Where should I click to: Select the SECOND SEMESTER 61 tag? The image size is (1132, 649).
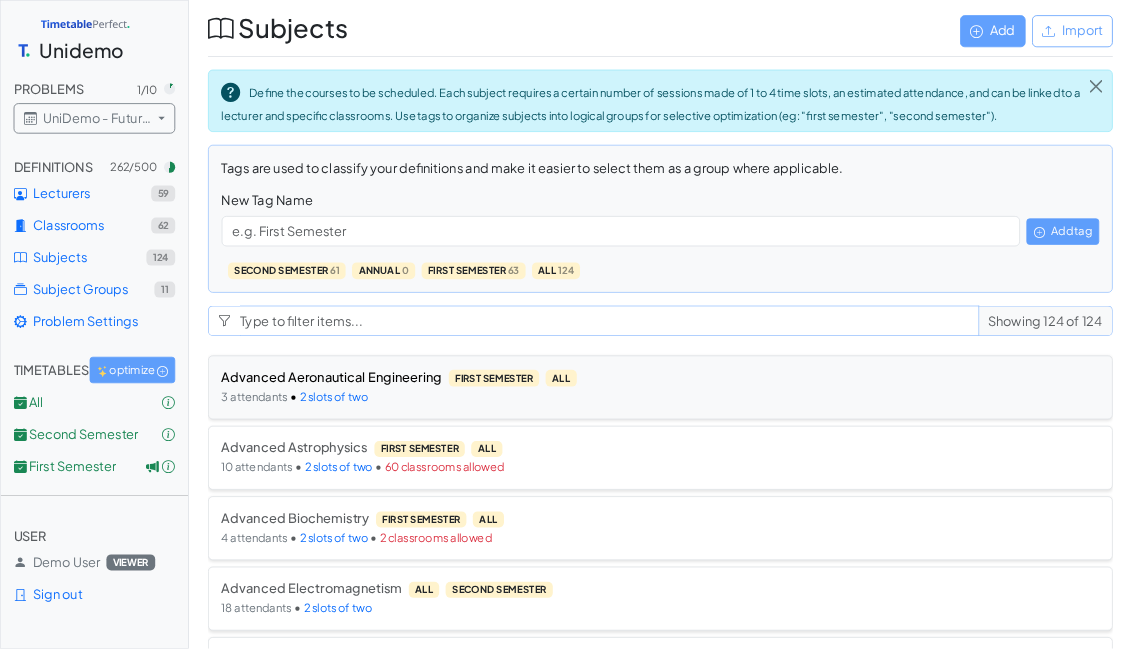(287, 271)
